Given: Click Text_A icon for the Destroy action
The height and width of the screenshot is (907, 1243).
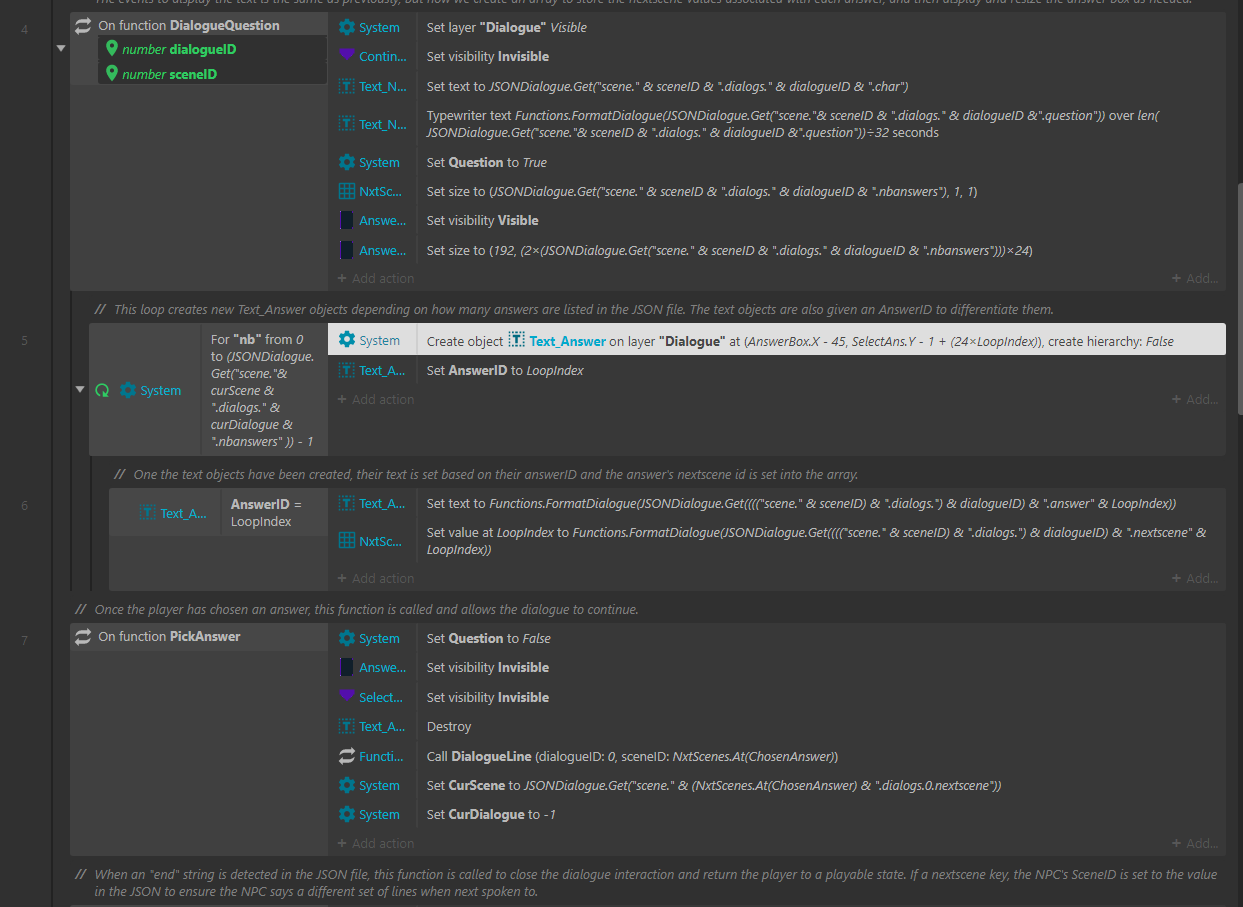Looking at the screenshot, I should pyautogui.click(x=347, y=726).
